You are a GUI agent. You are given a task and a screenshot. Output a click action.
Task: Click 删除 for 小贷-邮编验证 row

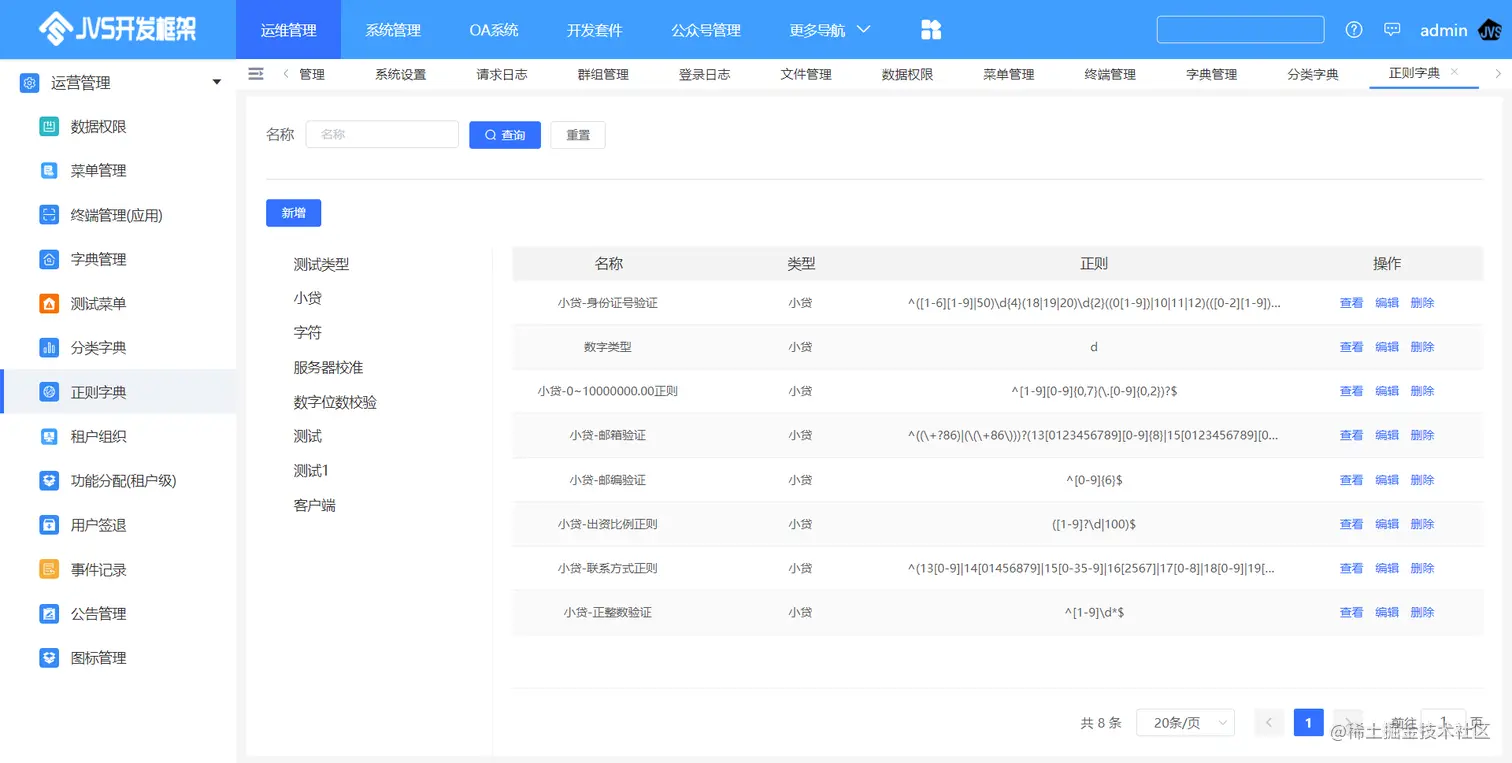(x=1422, y=480)
